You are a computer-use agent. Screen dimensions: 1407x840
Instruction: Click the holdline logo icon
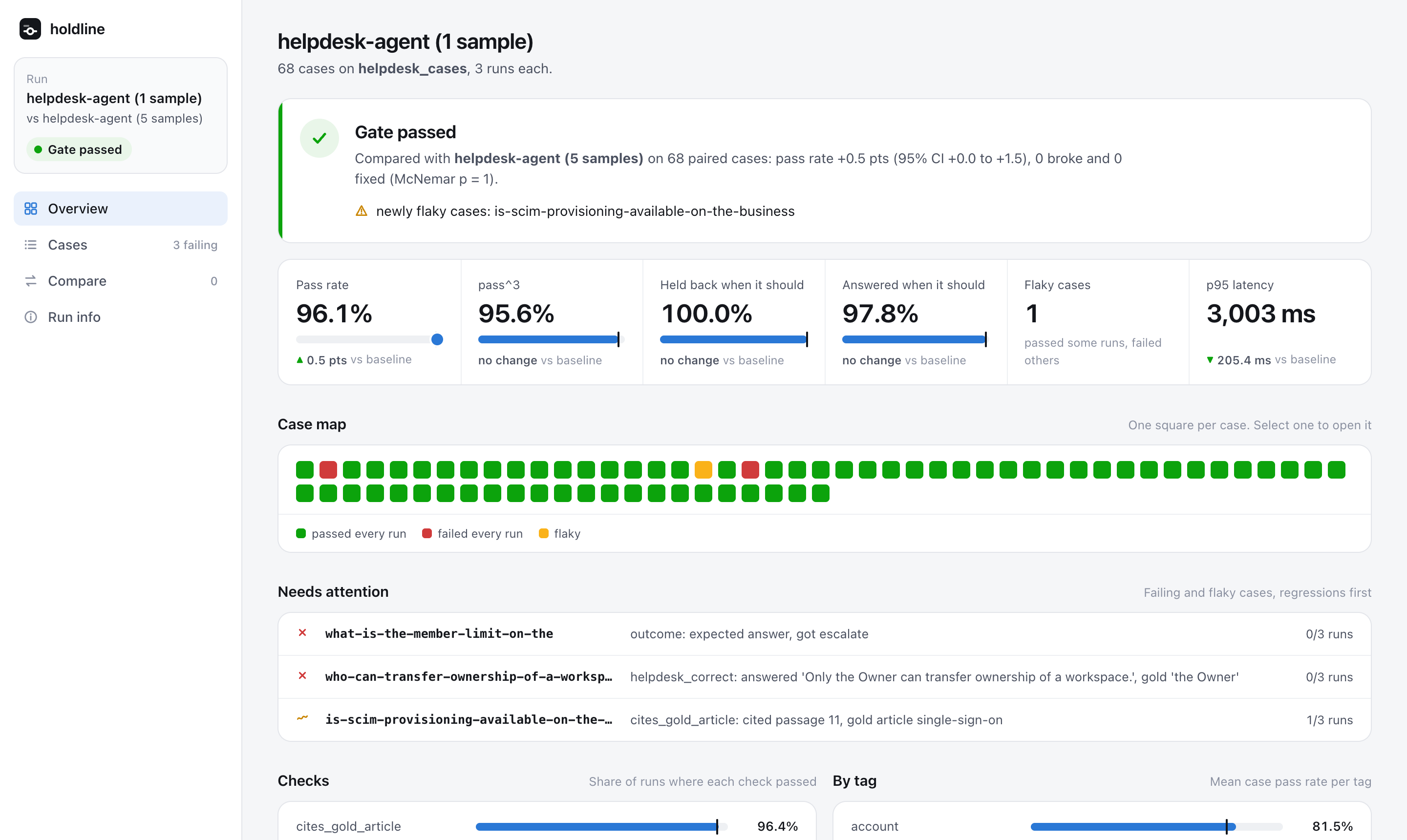point(30,29)
